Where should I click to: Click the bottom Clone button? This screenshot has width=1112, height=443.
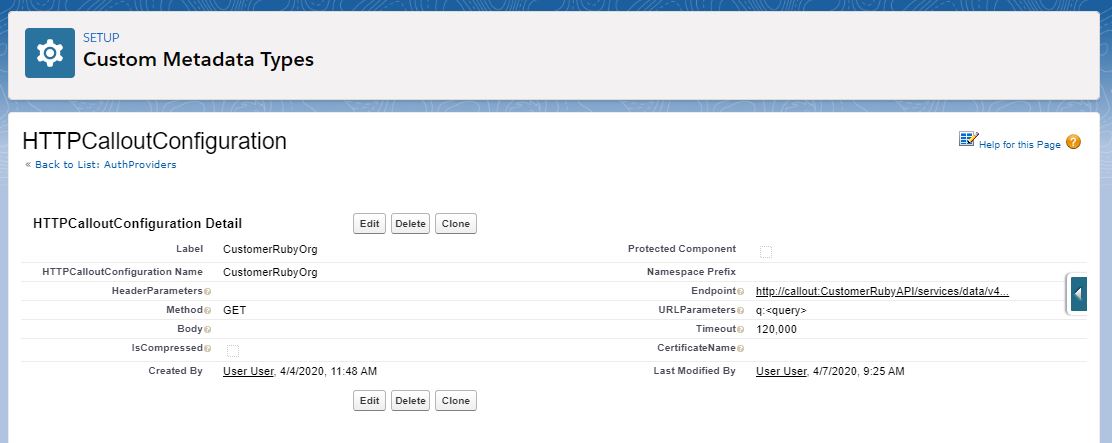click(x=456, y=400)
